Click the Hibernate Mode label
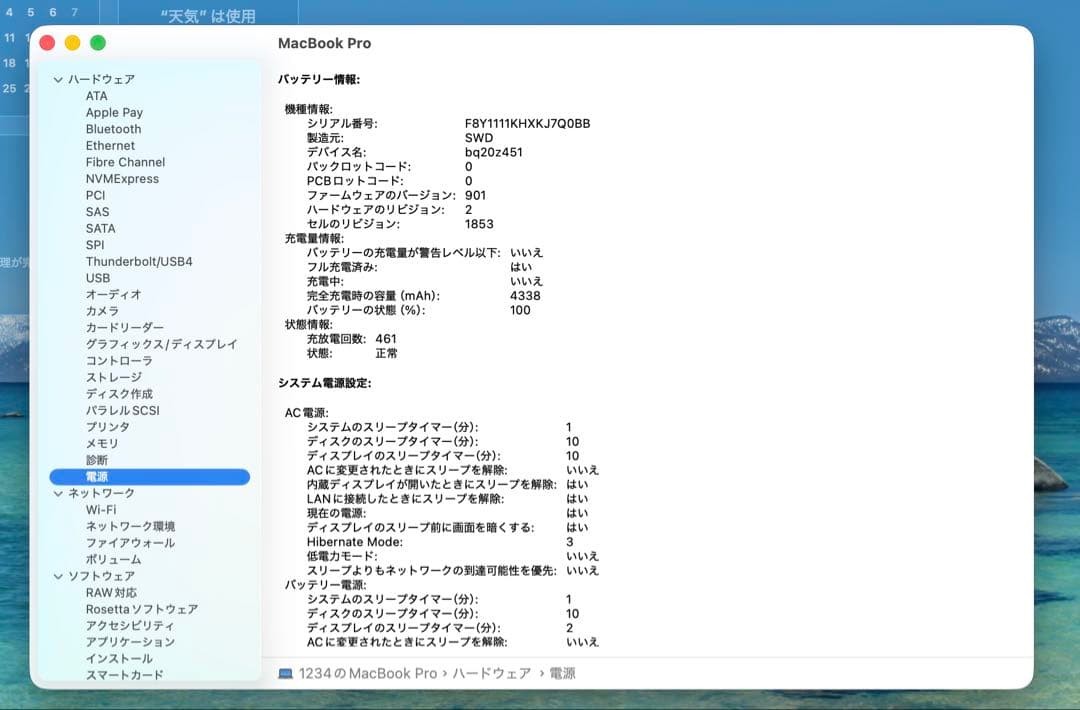The image size is (1080, 710). tap(355, 543)
